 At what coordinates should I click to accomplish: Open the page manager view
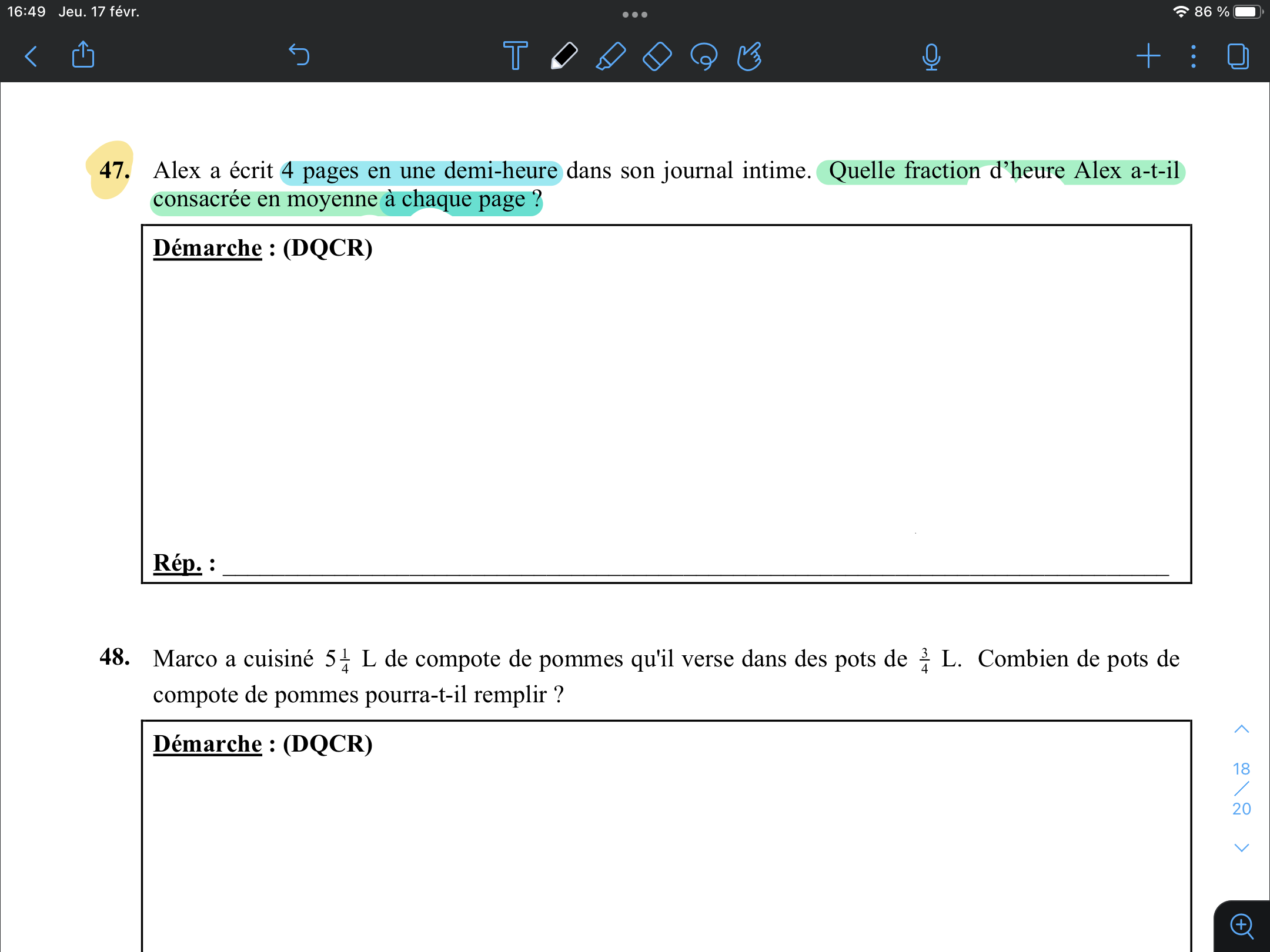1238,56
